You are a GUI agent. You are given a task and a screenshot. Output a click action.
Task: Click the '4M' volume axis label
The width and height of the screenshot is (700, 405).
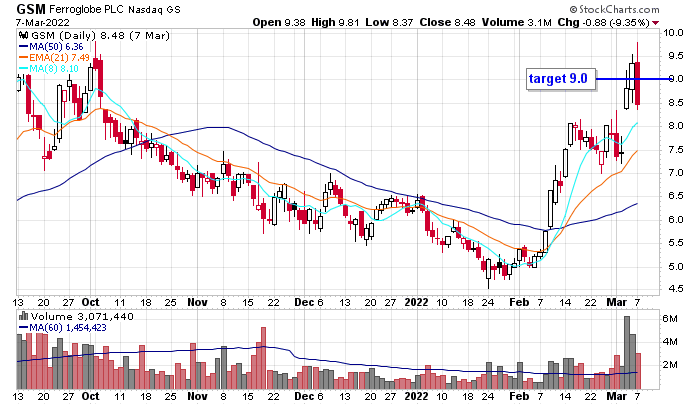pos(670,342)
